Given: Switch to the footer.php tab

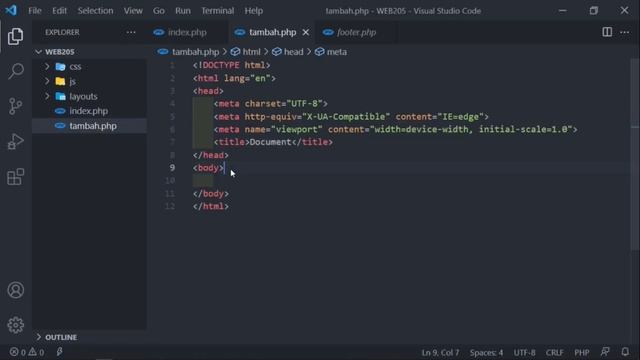Looking at the screenshot, I should click(356, 32).
